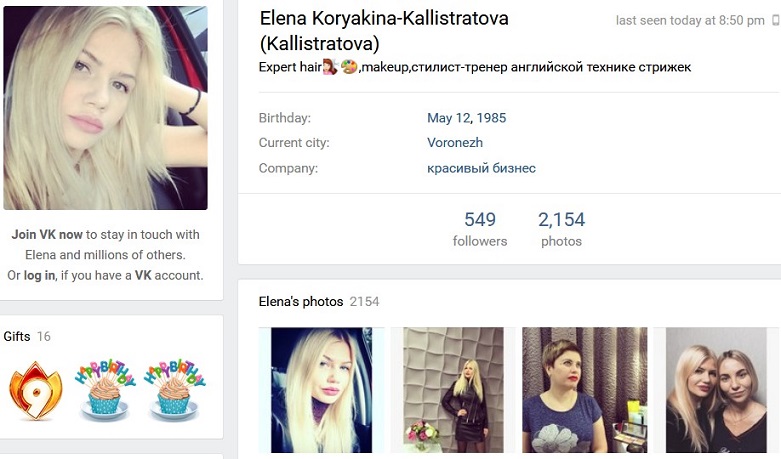Open the large profile picture
The image size is (781, 459).
(x=105, y=108)
